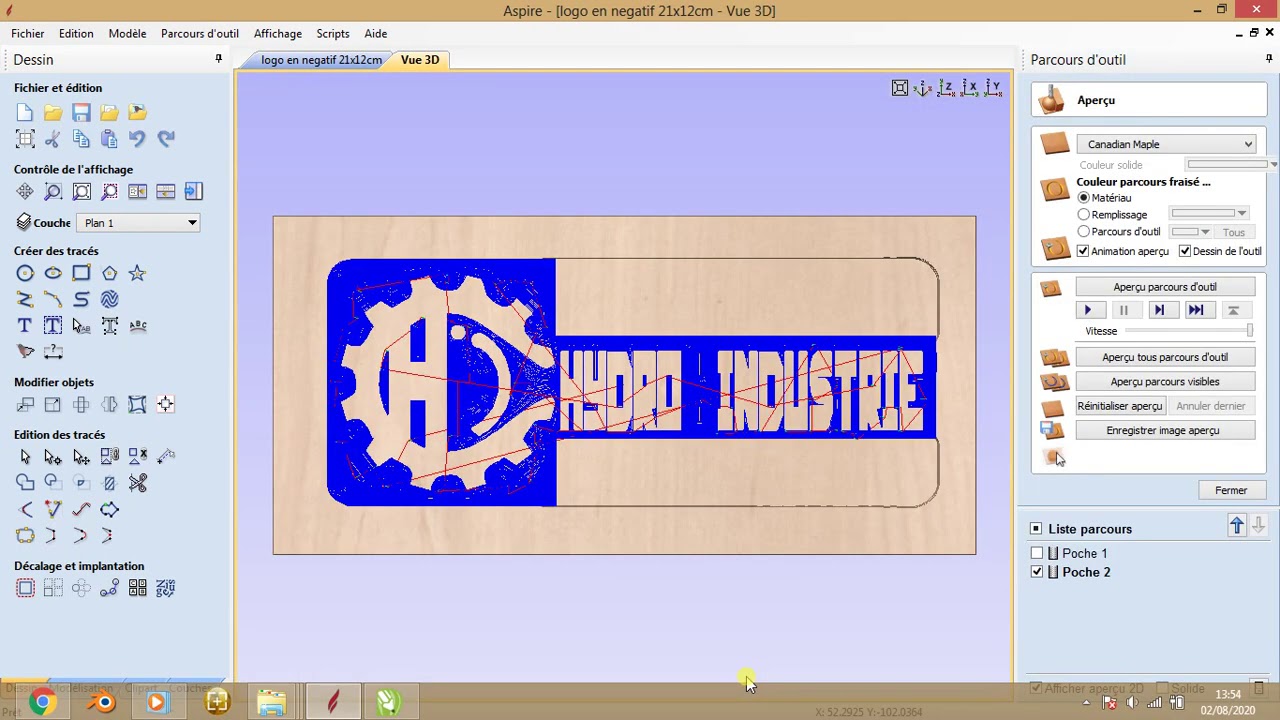Select the star drawing tool
This screenshot has width=1280, height=720.
pyautogui.click(x=137, y=273)
